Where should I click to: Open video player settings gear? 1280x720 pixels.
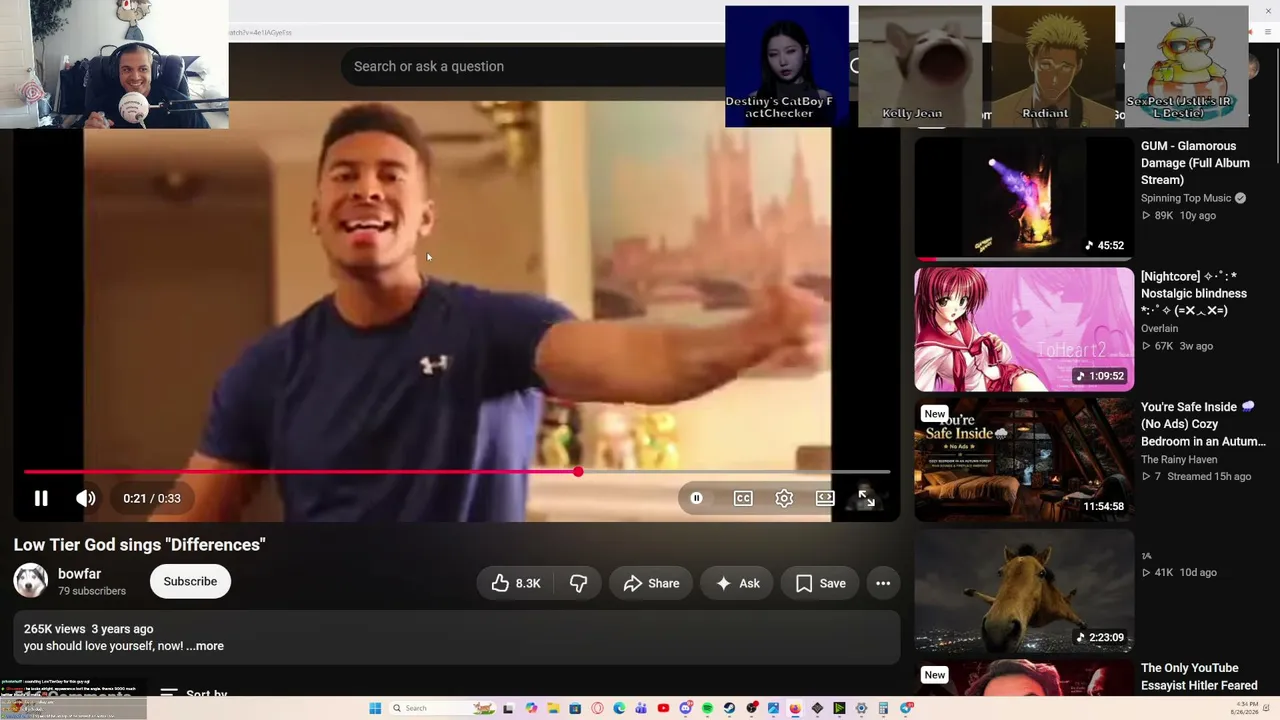784,498
